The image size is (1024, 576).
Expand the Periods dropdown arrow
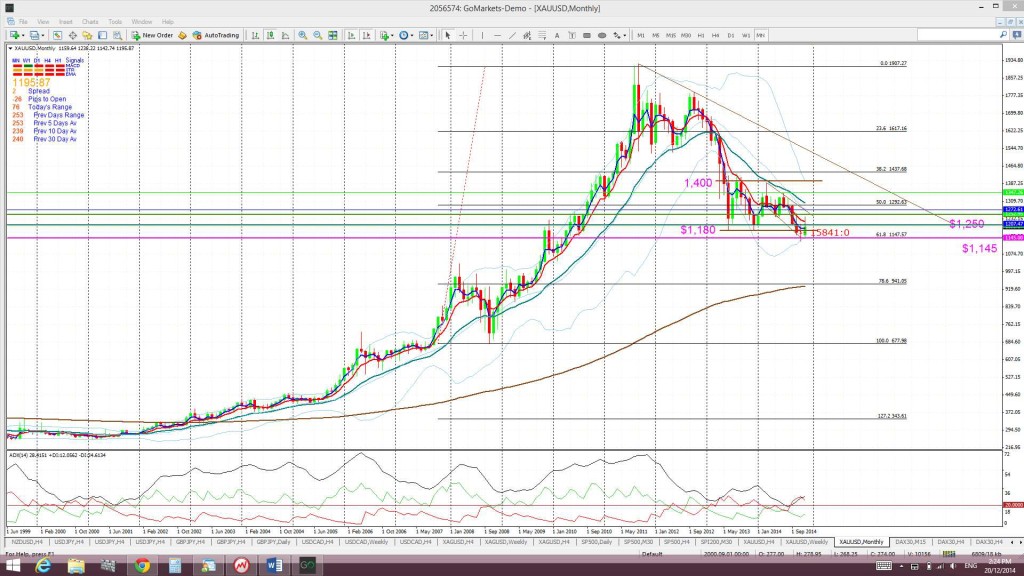(412, 35)
